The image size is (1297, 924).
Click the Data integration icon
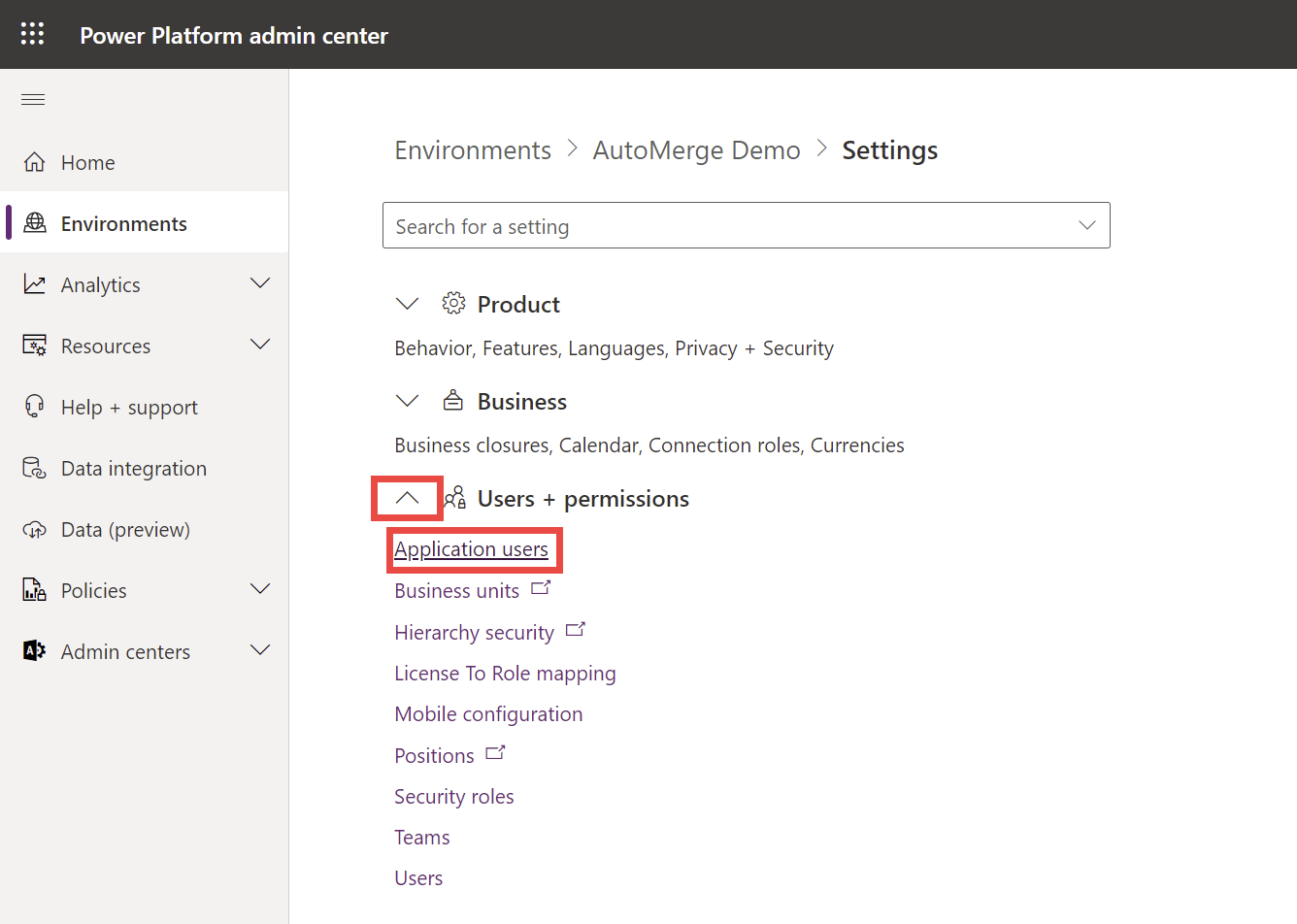35,468
